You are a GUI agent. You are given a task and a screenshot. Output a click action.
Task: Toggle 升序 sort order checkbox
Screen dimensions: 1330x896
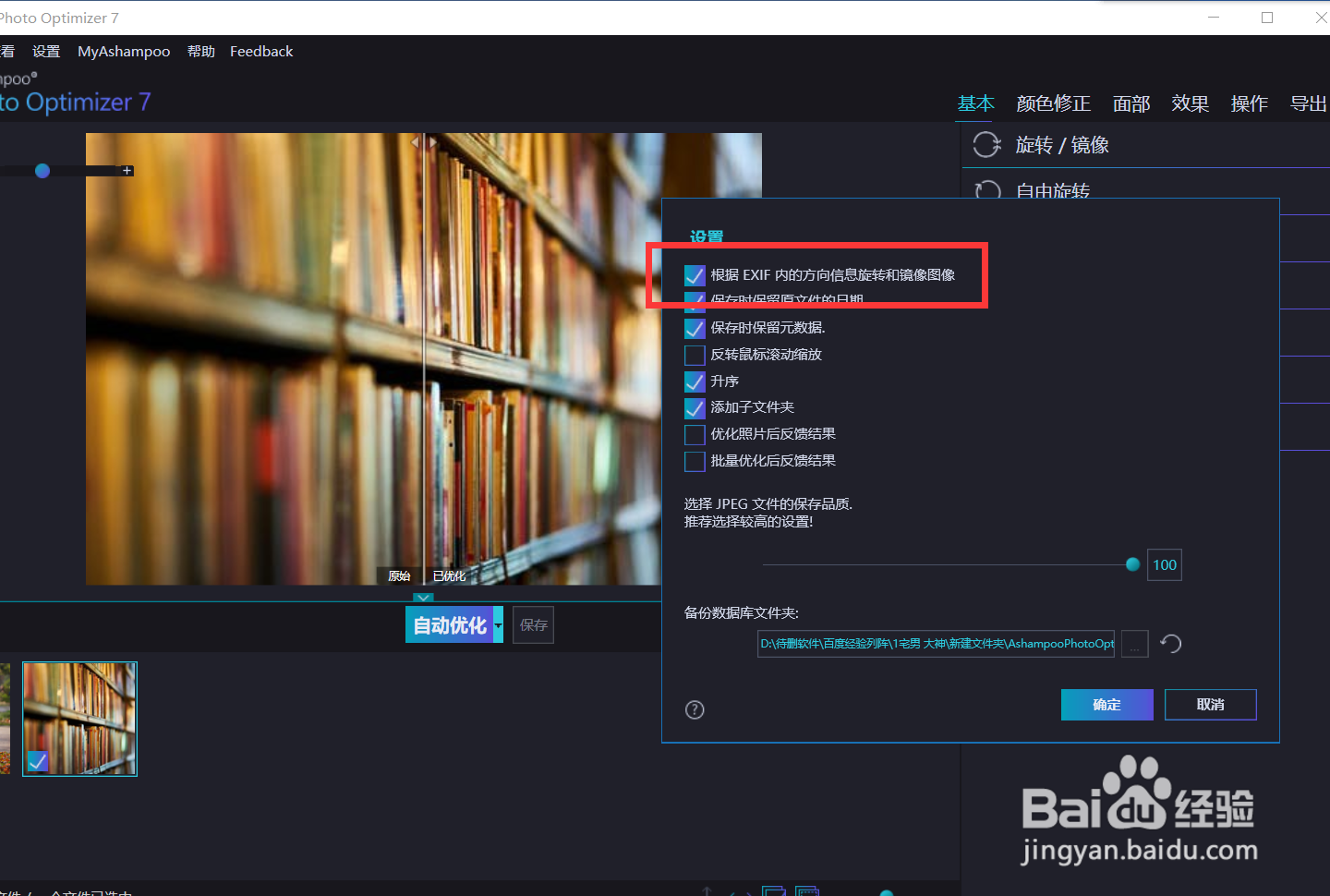695,381
